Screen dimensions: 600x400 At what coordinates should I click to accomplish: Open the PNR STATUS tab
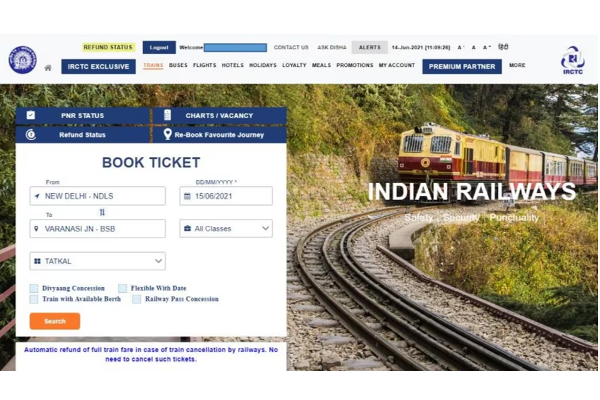(x=83, y=116)
